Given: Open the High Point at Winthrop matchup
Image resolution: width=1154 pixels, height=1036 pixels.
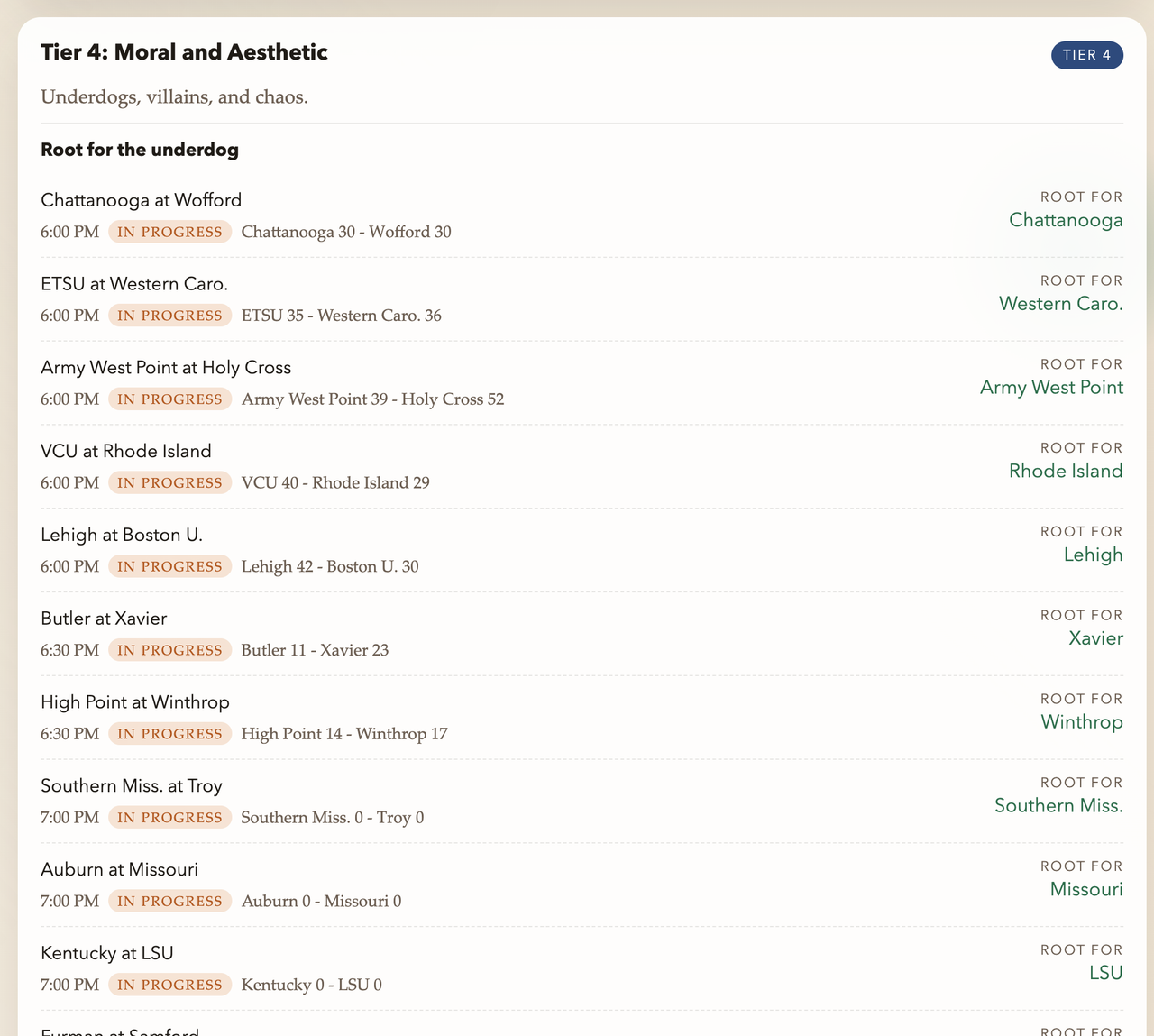Looking at the screenshot, I should click(135, 703).
